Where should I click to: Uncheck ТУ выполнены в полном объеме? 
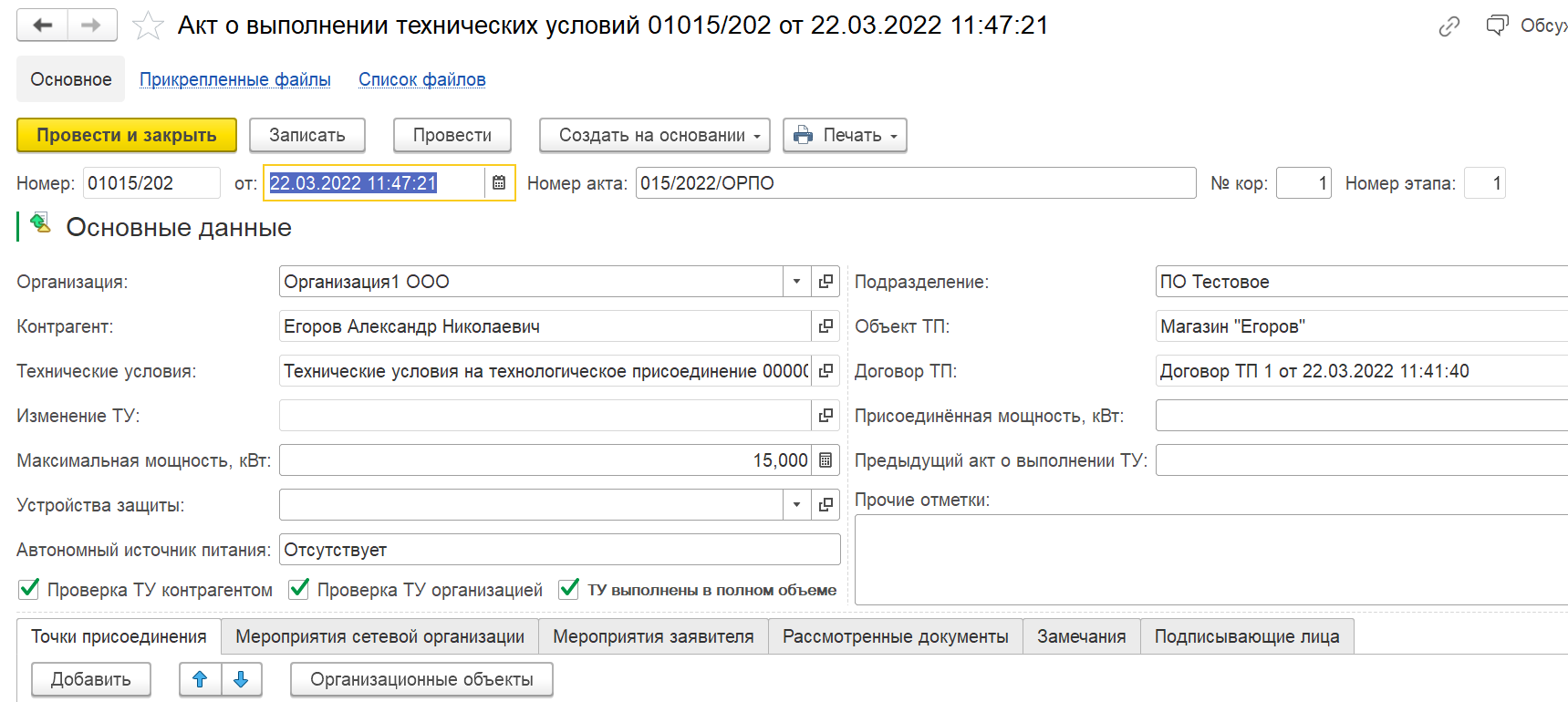(x=568, y=589)
